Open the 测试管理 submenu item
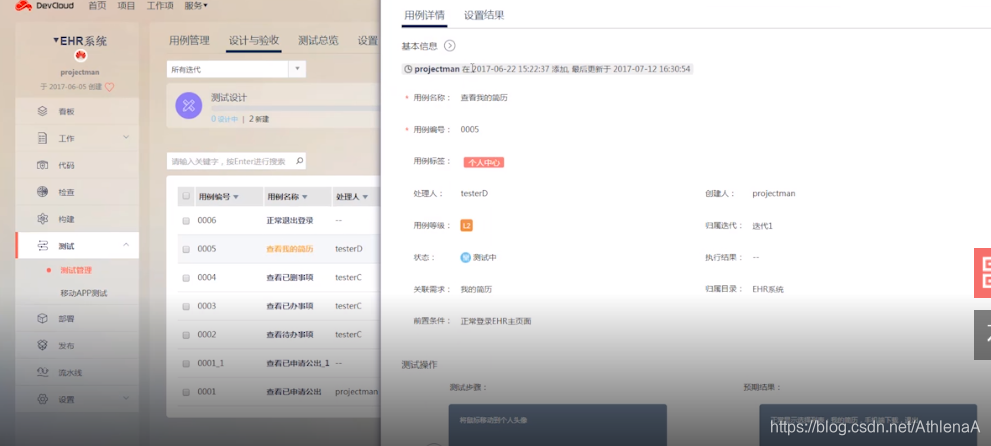This screenshot has height=446, width=991. (x=76, y=270)
